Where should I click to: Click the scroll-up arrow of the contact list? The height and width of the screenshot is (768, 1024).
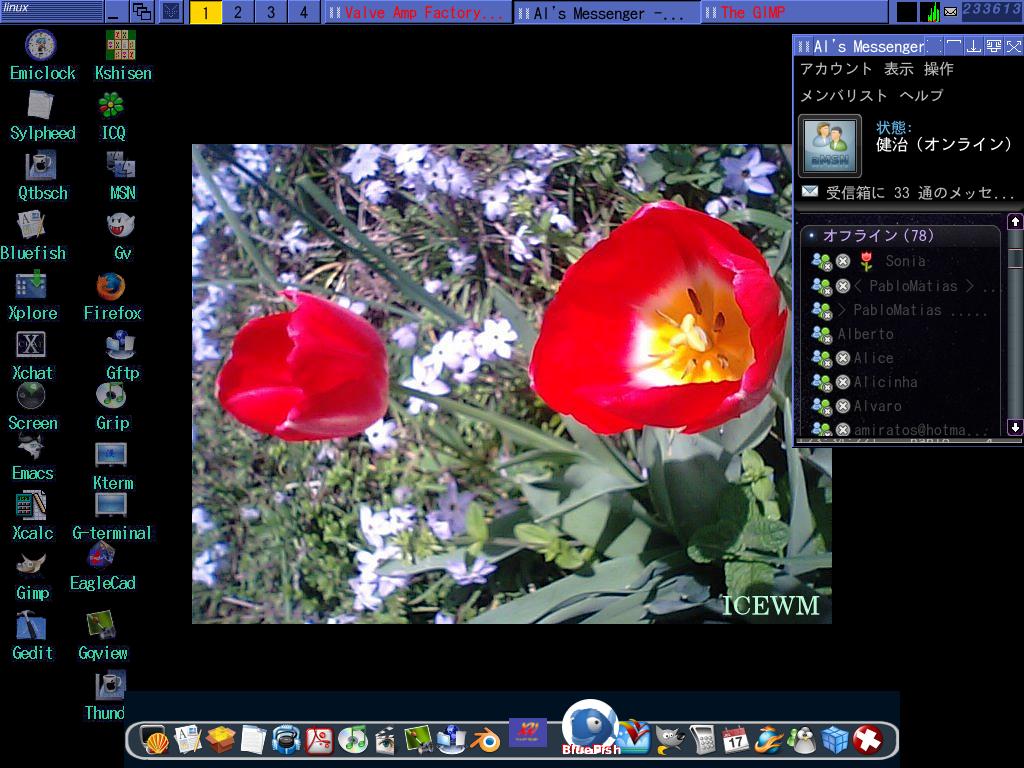click(x=1016, y=223)
